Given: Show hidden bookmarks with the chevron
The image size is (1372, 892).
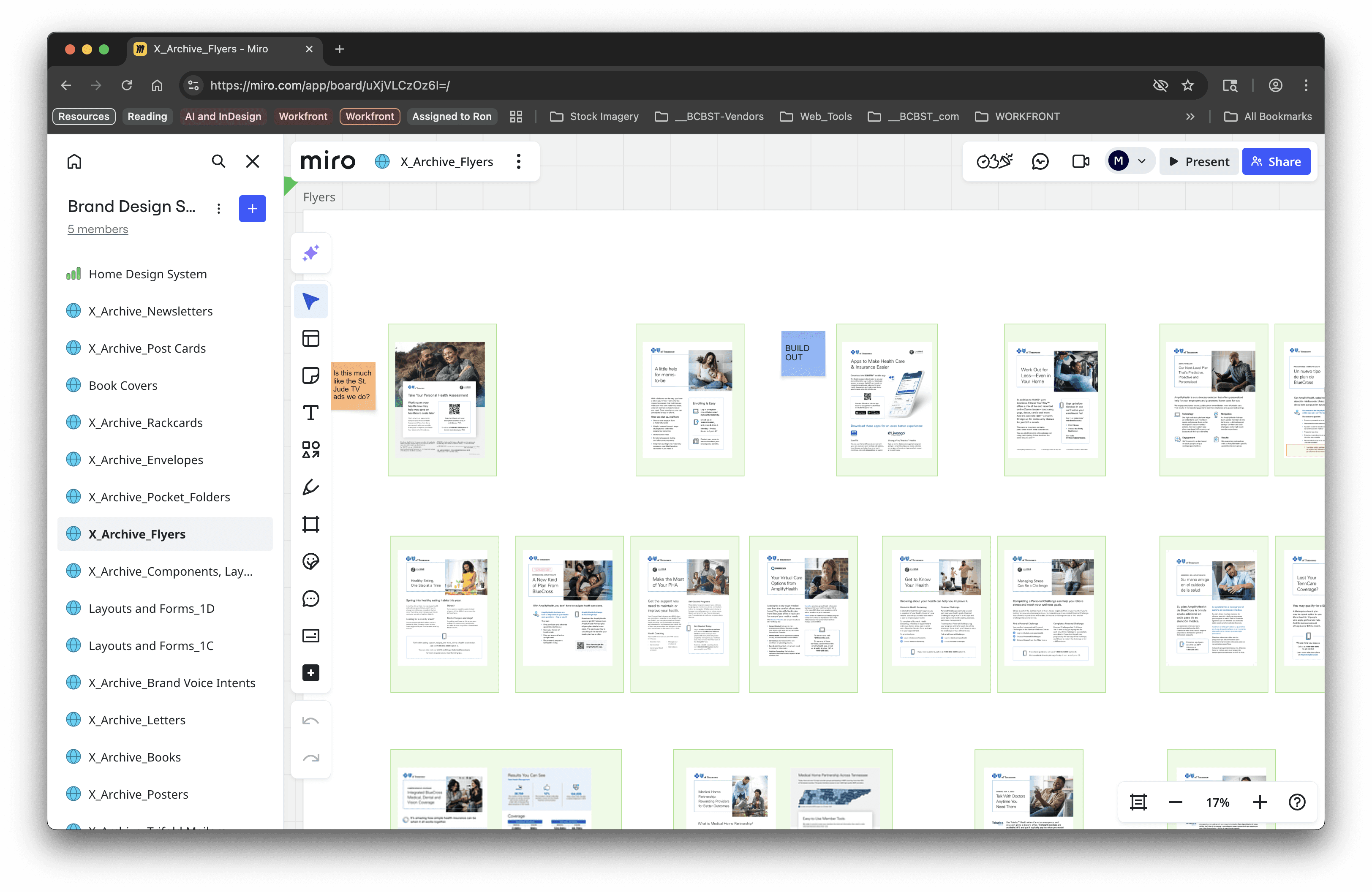Looking at the screenshot, I should tap(1190, 117).
